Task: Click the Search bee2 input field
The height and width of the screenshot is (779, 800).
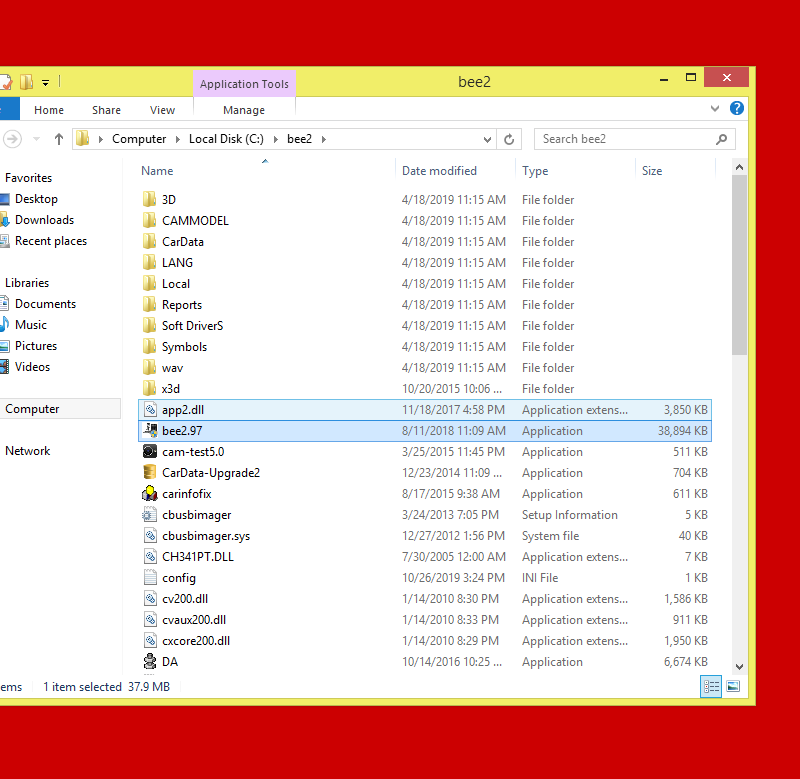Action: (625, 139)
